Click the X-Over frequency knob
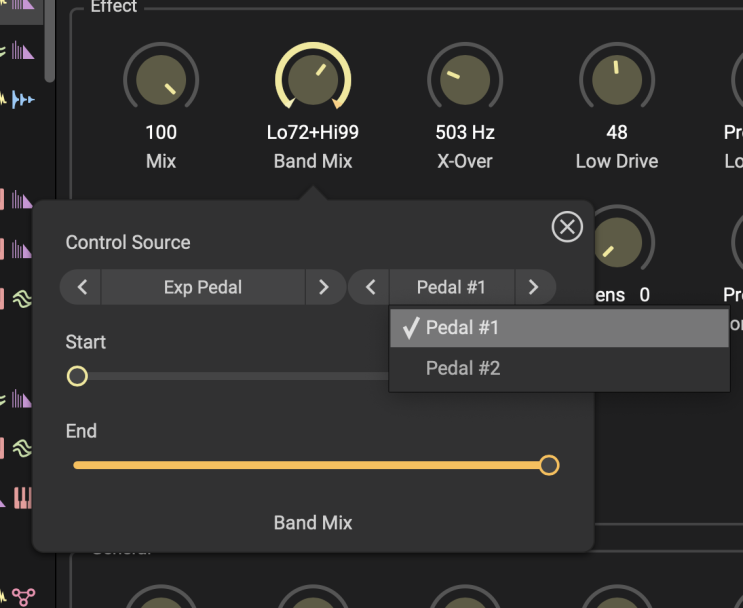The image size is (743, 608). (465, 80)
